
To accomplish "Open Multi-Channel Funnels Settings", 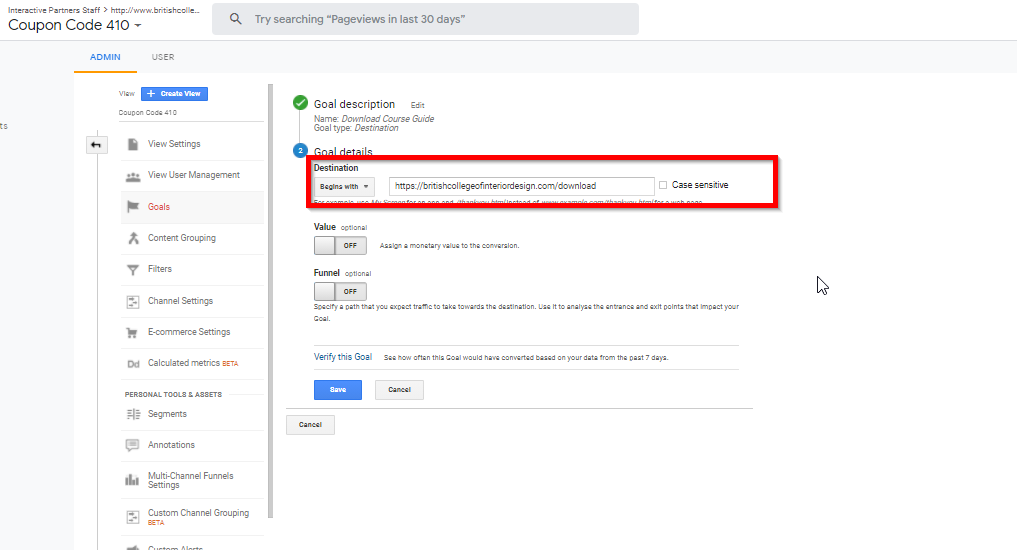I will pos(193,480).
